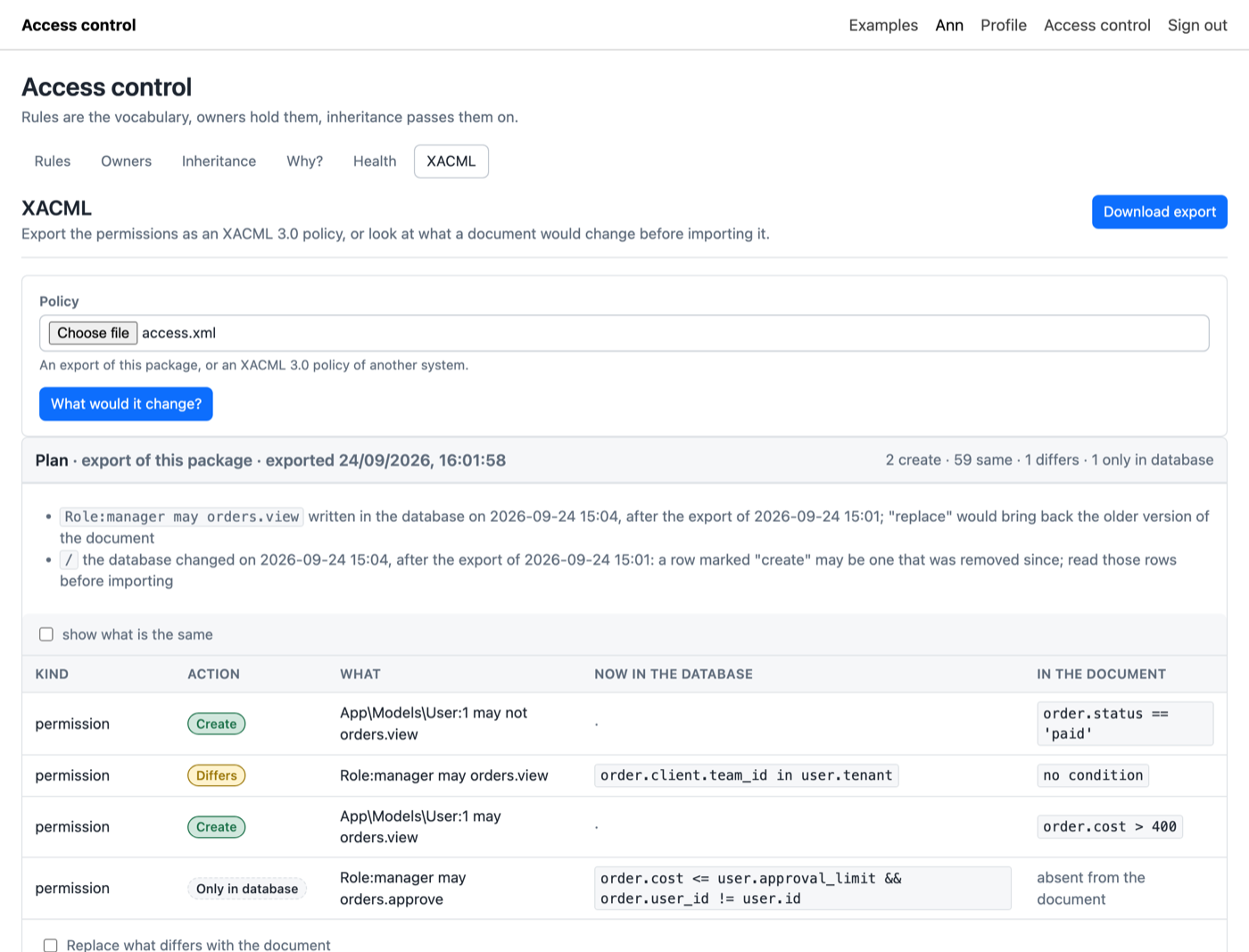Select the order.cost <= user.approval_limit condition
This screenshot has height=952, width=1249.
coord(803,889)
